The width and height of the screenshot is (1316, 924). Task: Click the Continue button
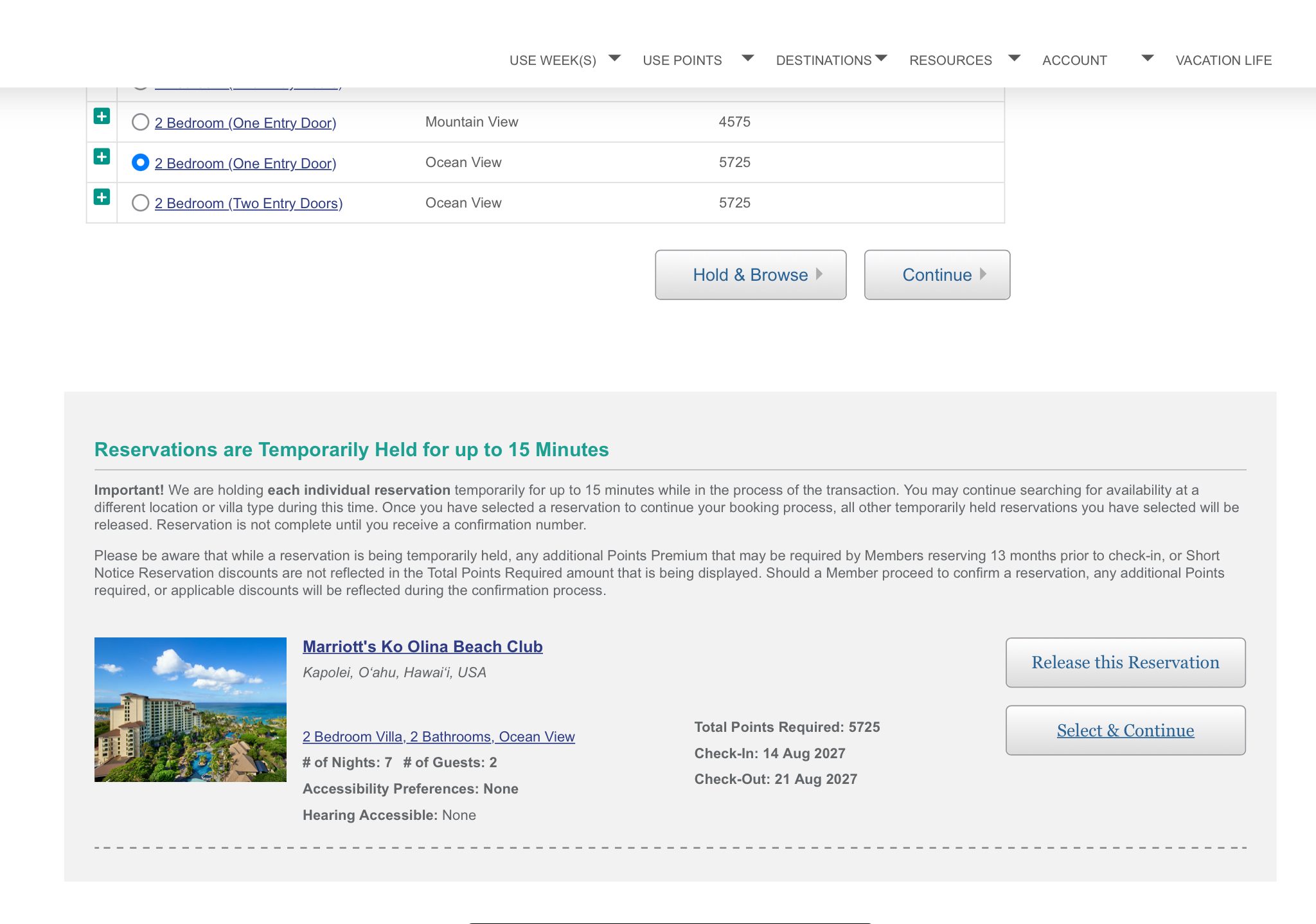(937, 275)
